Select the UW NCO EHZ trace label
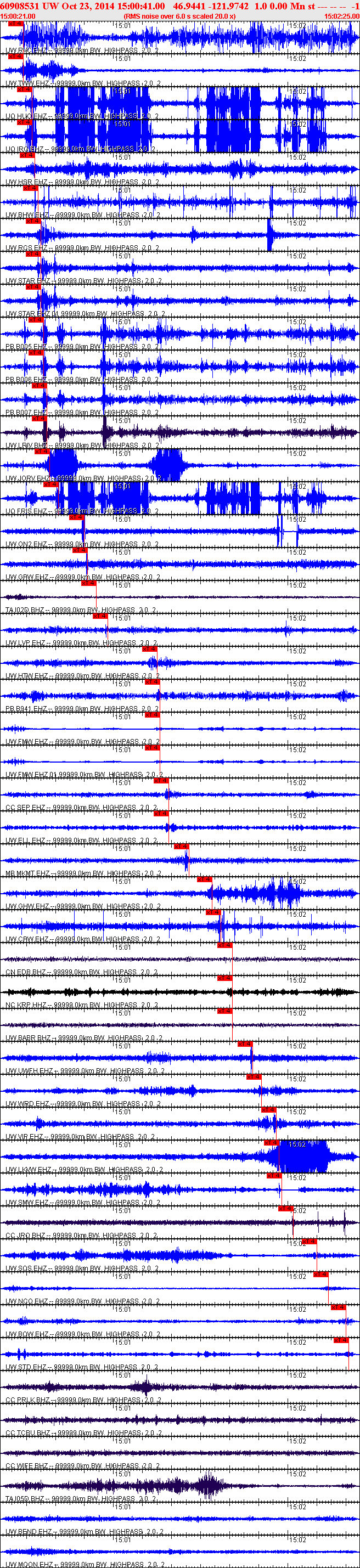This screenshot has width=360, height=1568. (x=83, y=1301)
